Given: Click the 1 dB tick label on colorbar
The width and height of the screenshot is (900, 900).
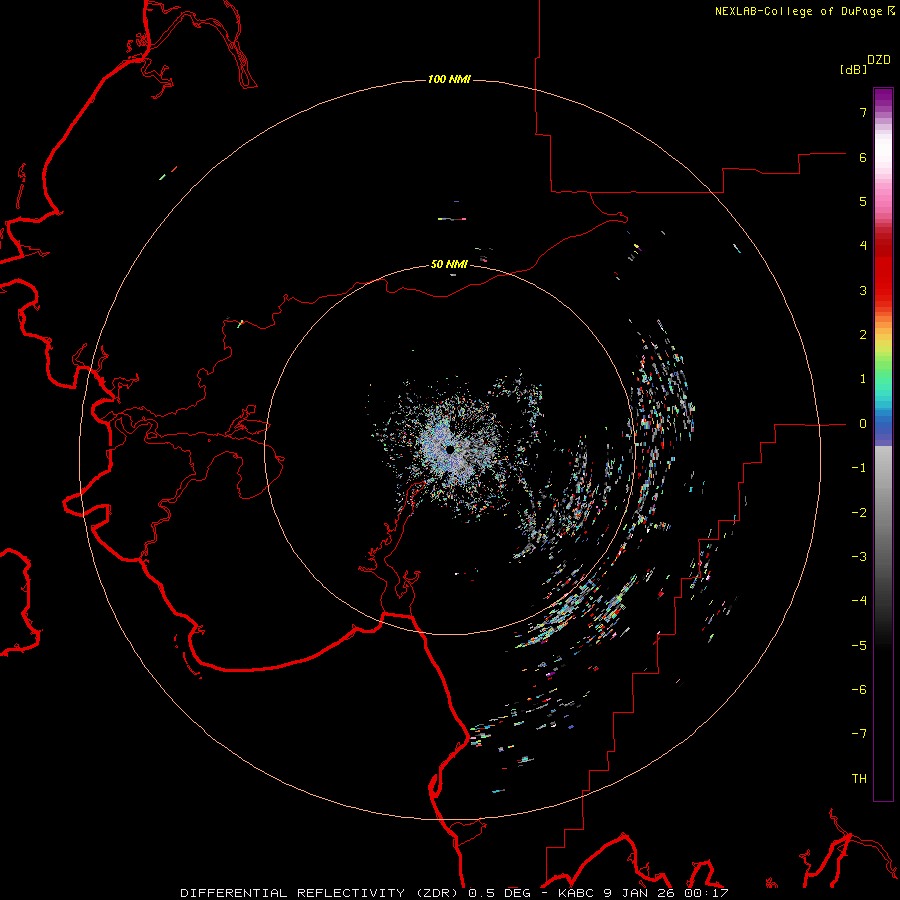Looking at the screenshot, I should 863,379.
